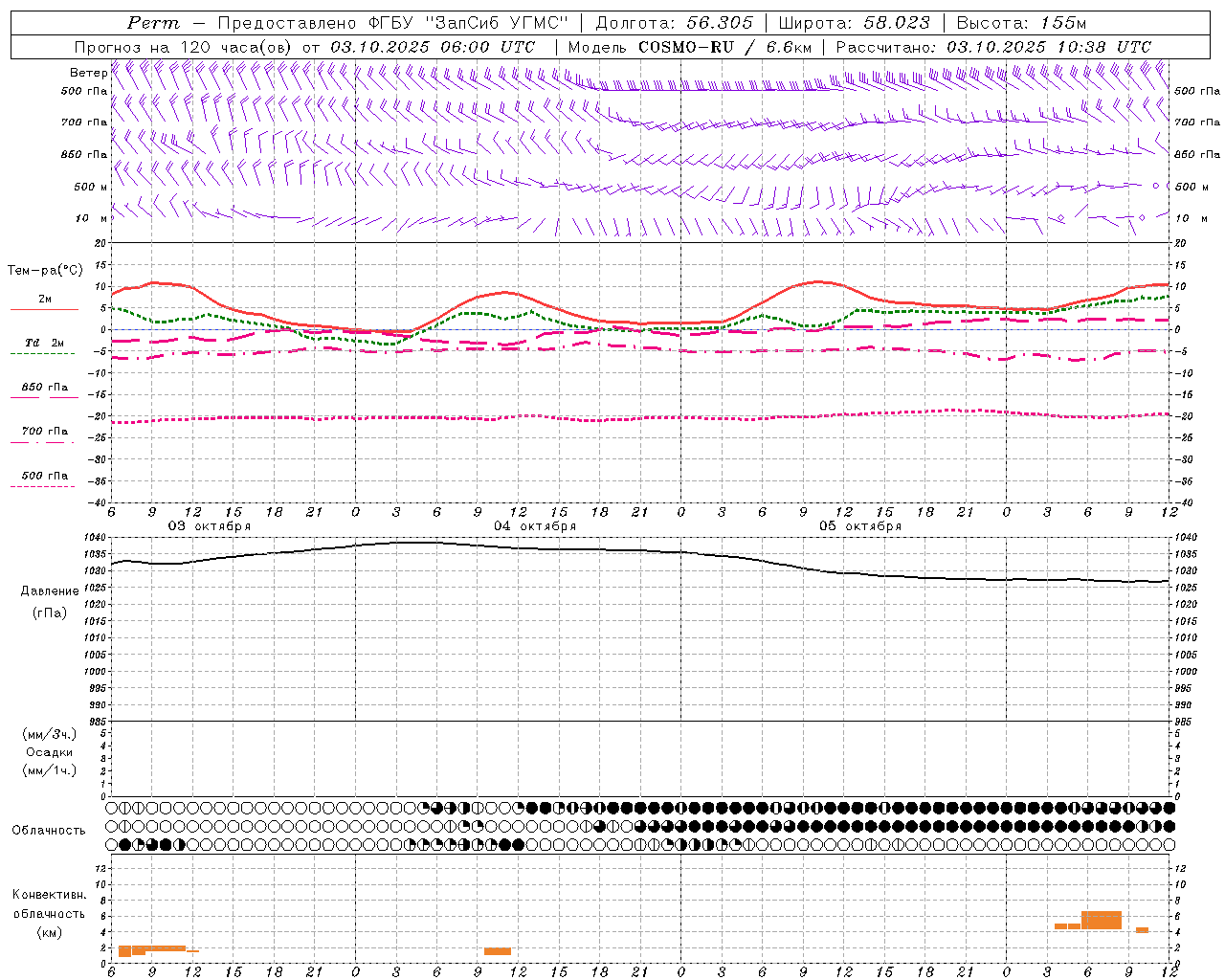Viewport: 1225px width, 980px height.
Task: Click the "Широта: 58.023" header field
Action: [854, 23]
